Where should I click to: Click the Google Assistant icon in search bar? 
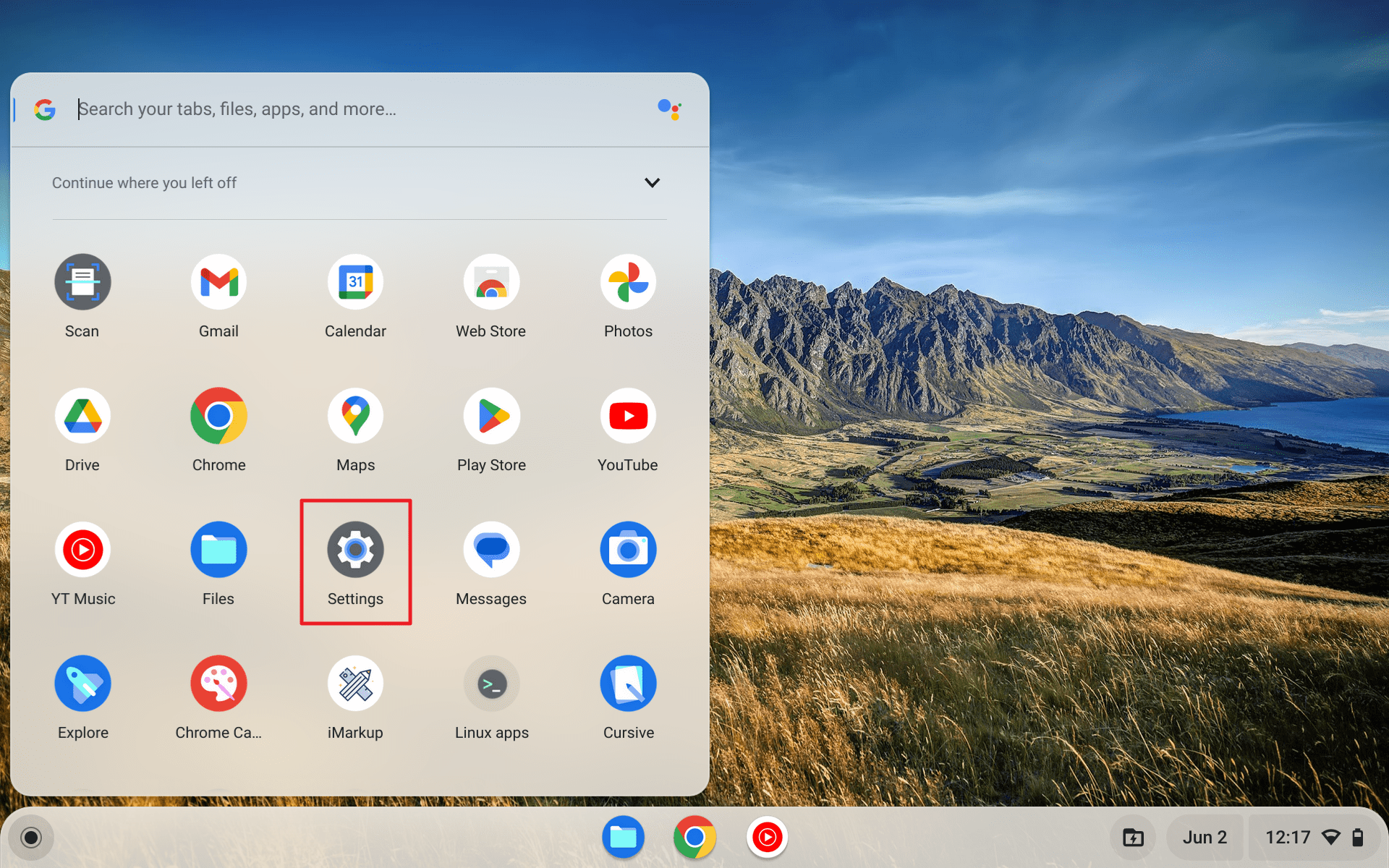point(669,109)
